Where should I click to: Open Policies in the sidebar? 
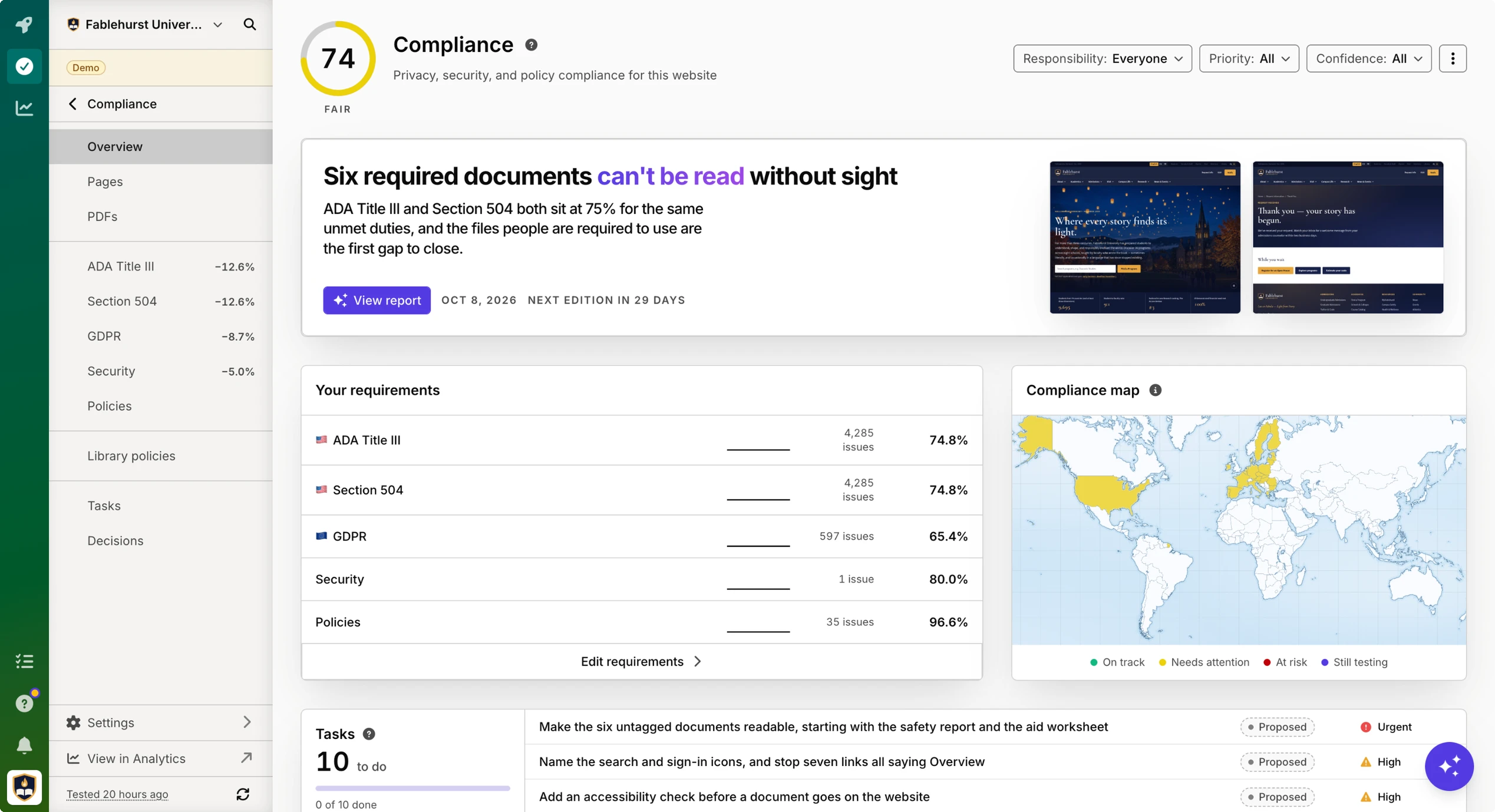click(160, 406)
